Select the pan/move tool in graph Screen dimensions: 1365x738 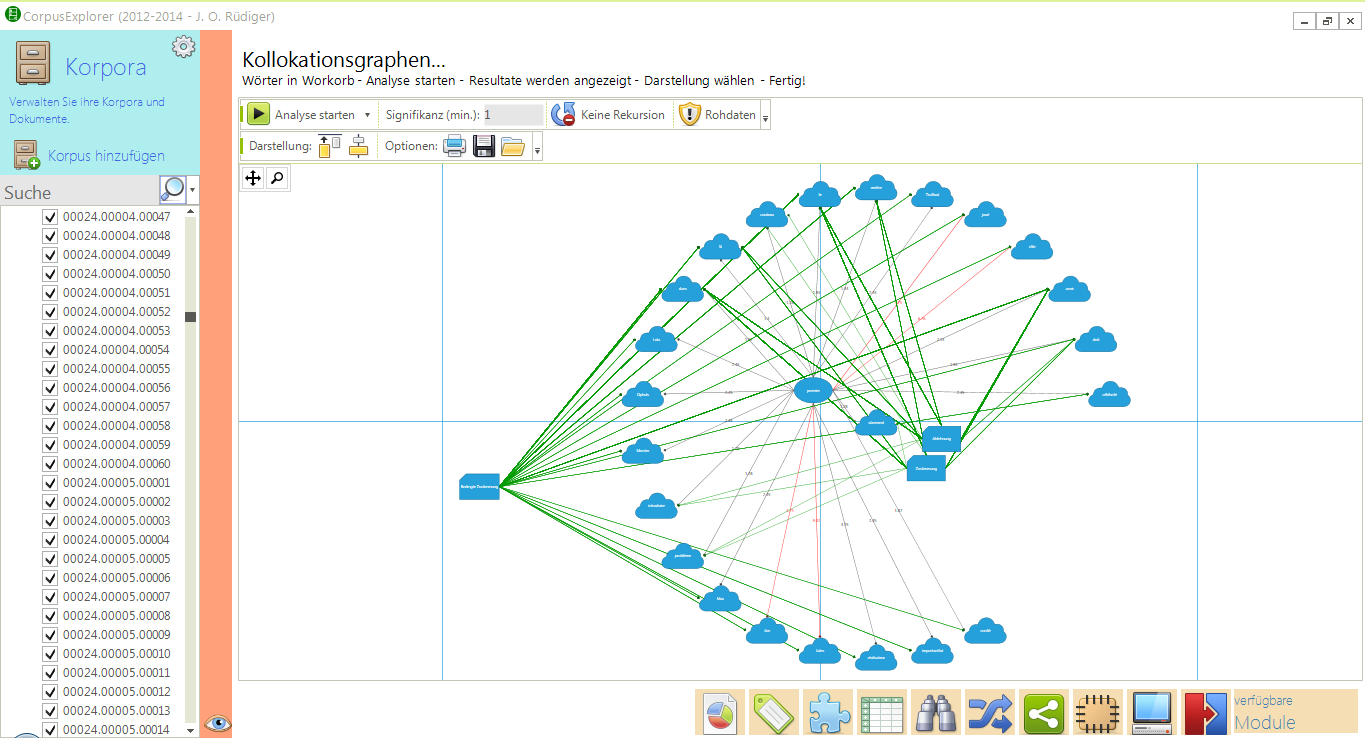(x=253, y=178)
